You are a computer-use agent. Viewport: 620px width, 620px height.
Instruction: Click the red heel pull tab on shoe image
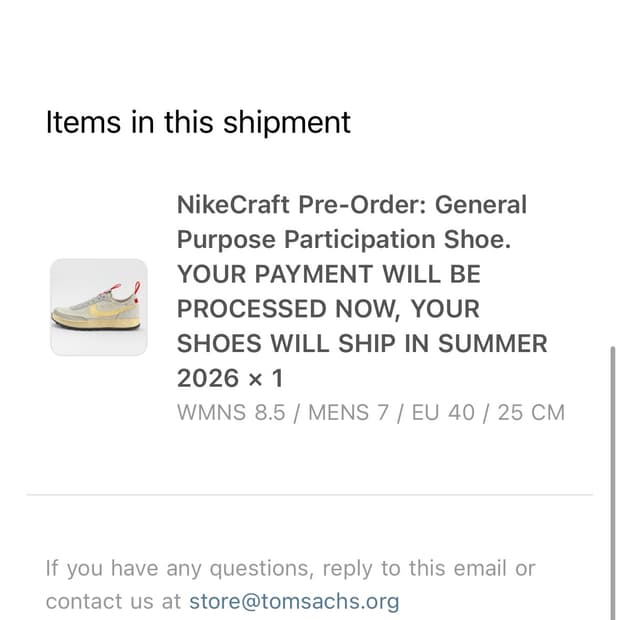pos(137,293)
